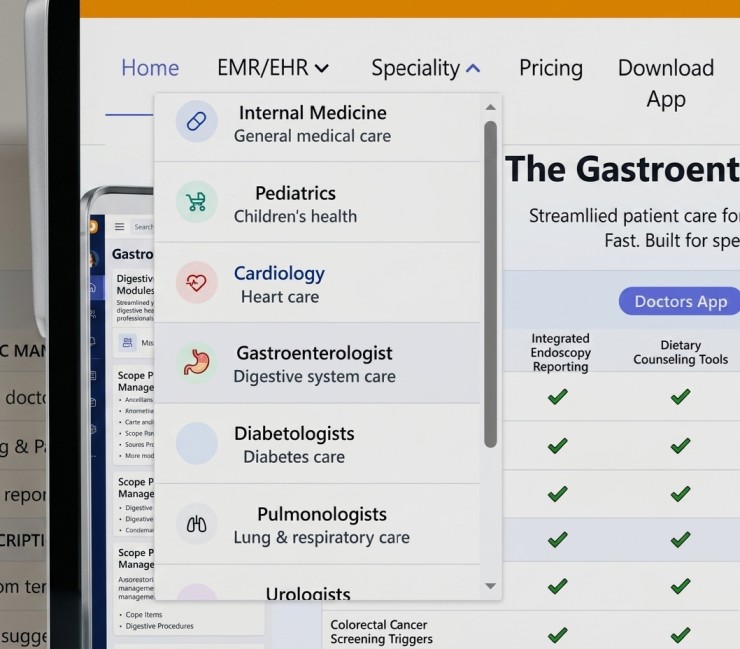Click Endoscopy Reporting checkmark in Colorectal Cancer row
The image size is (740, 649).
(558, 635)
